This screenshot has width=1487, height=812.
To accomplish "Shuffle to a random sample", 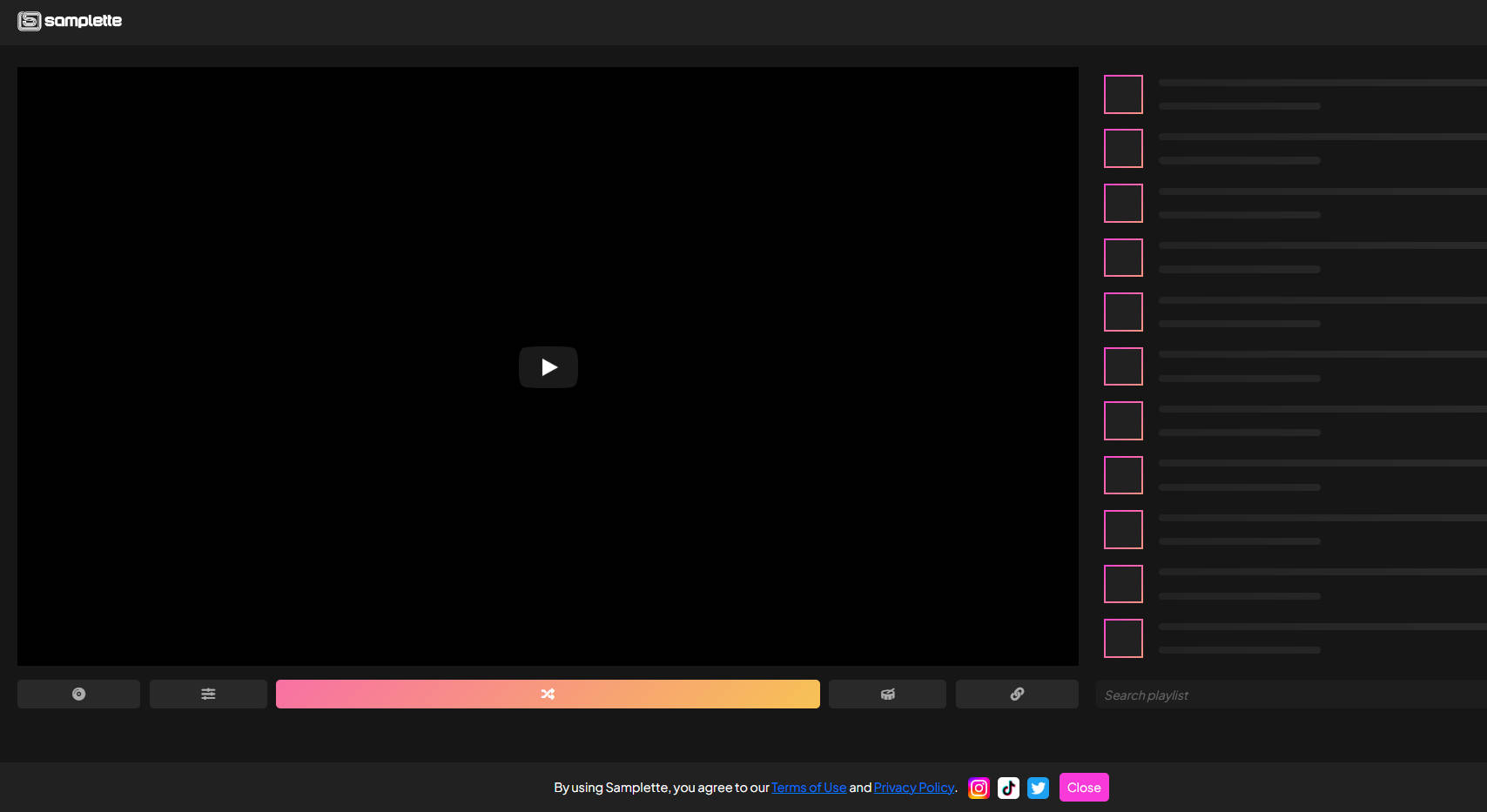I will [548, 695].
